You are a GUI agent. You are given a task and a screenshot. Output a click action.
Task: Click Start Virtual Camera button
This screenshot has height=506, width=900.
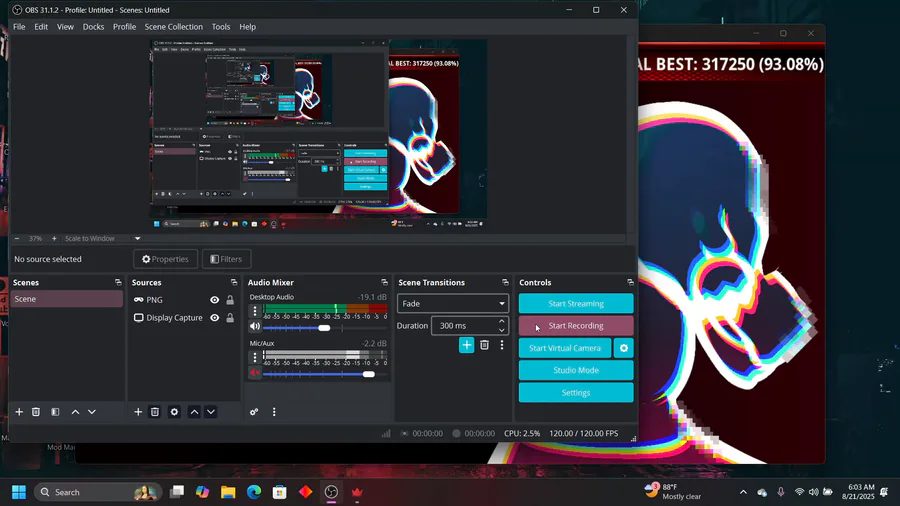[x=565, y=348]
